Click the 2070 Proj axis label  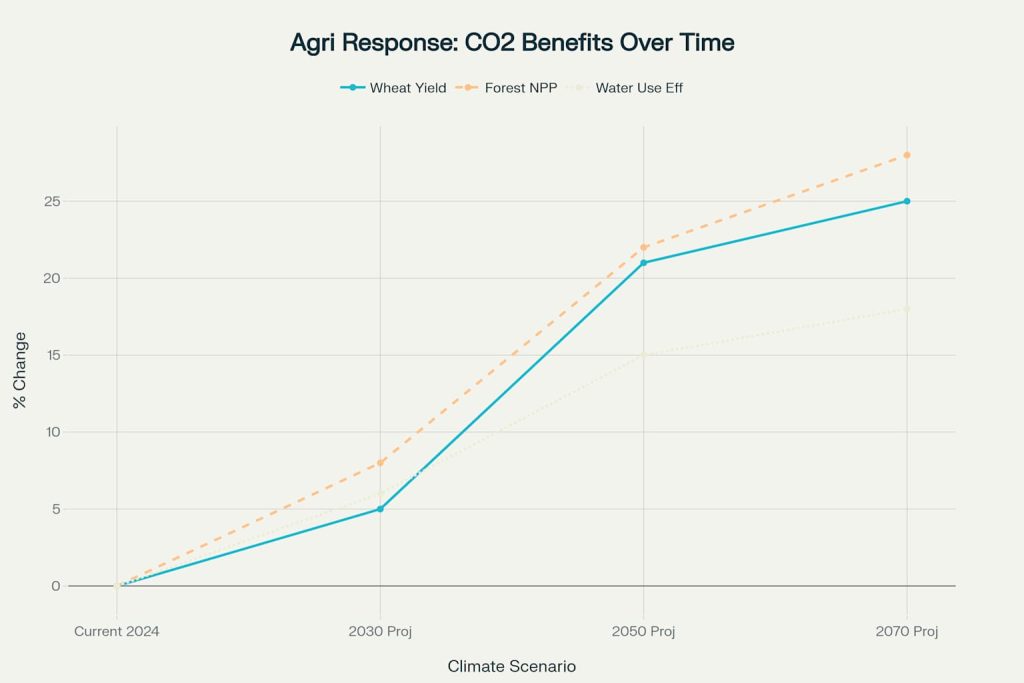tap(906, 631)
